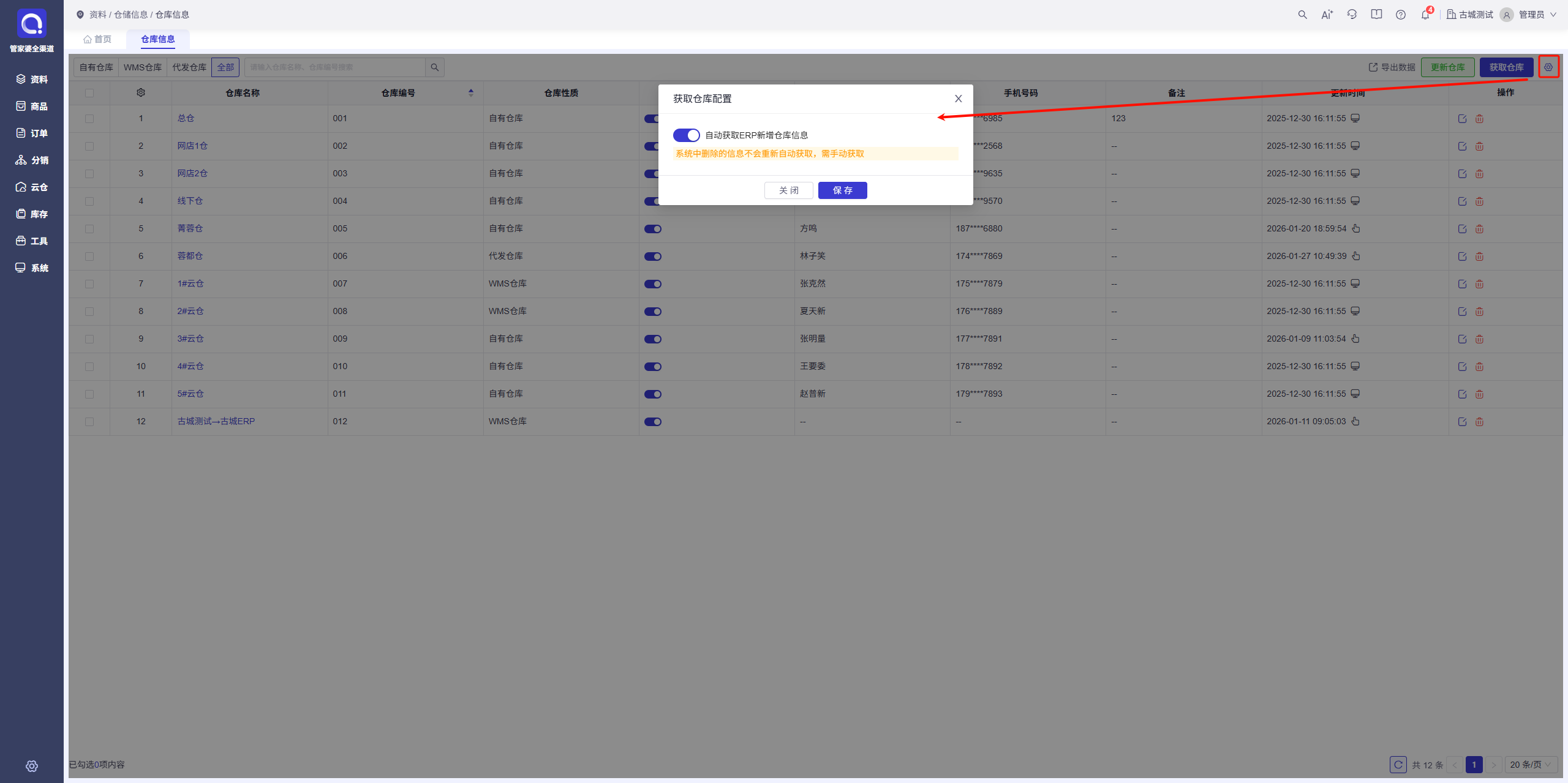Toggle the 2#云仓 status switch

653,312
